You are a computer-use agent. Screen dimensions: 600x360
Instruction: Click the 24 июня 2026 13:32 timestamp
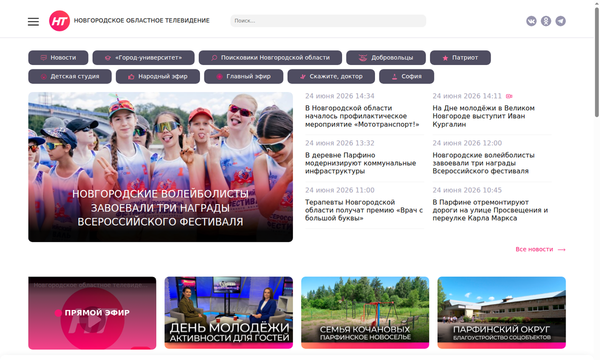340,143
